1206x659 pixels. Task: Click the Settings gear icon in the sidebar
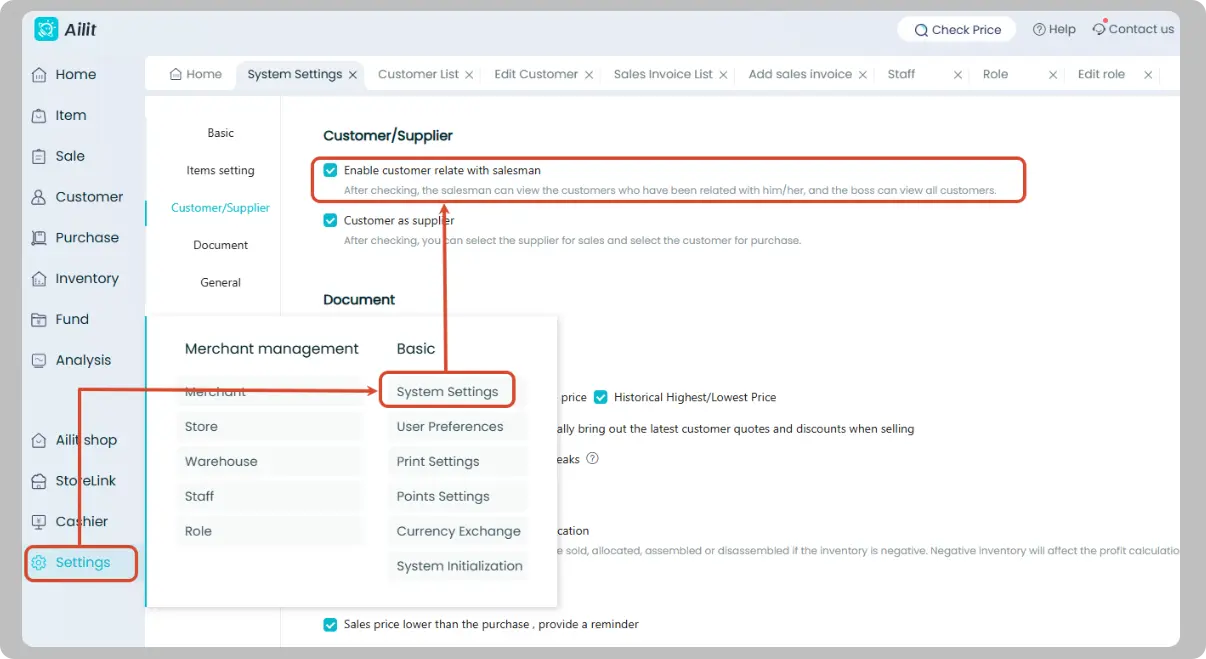point(39,563)
